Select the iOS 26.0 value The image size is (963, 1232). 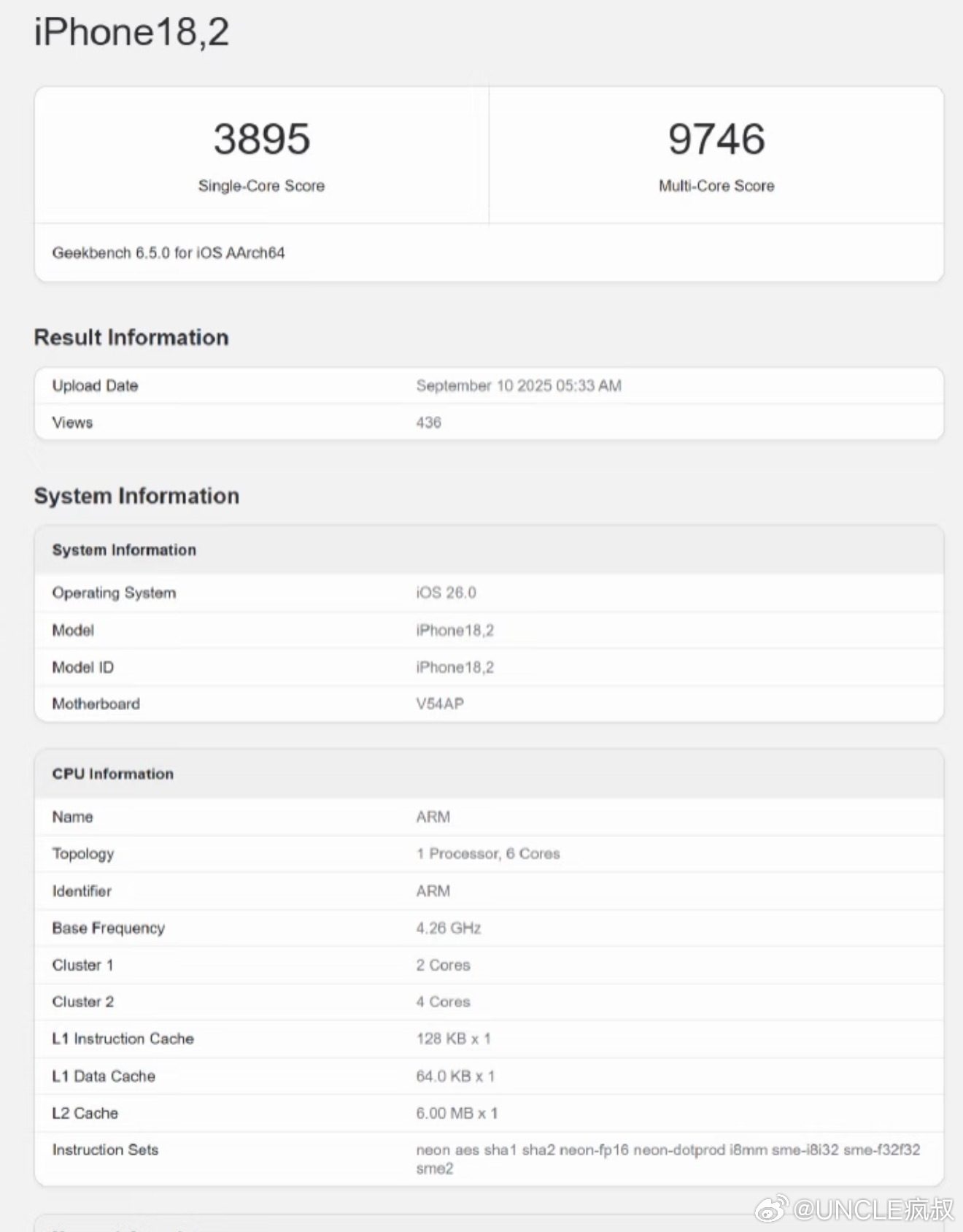[446, 593]
